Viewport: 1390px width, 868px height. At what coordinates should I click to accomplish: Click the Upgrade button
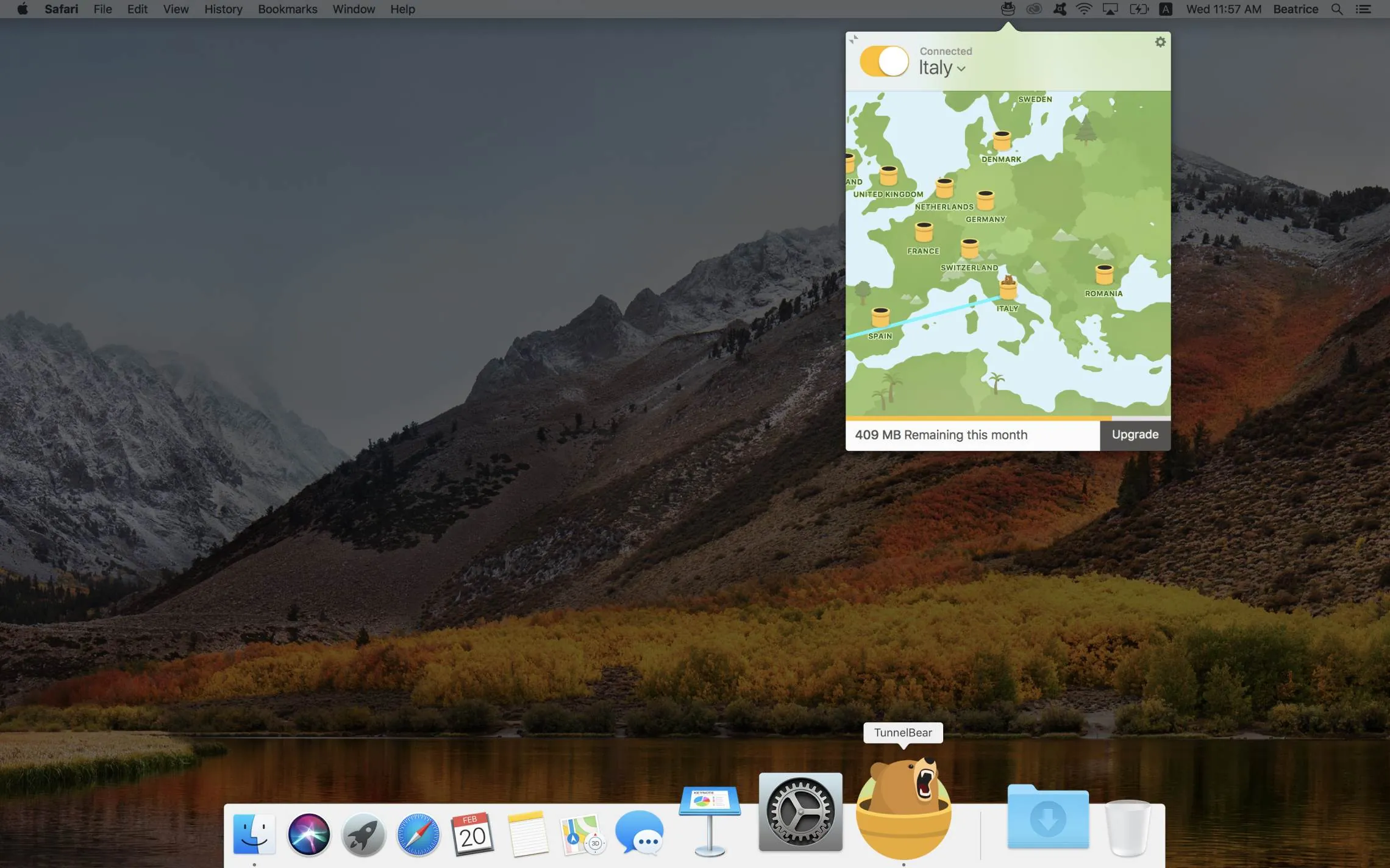click(1135, 435)
